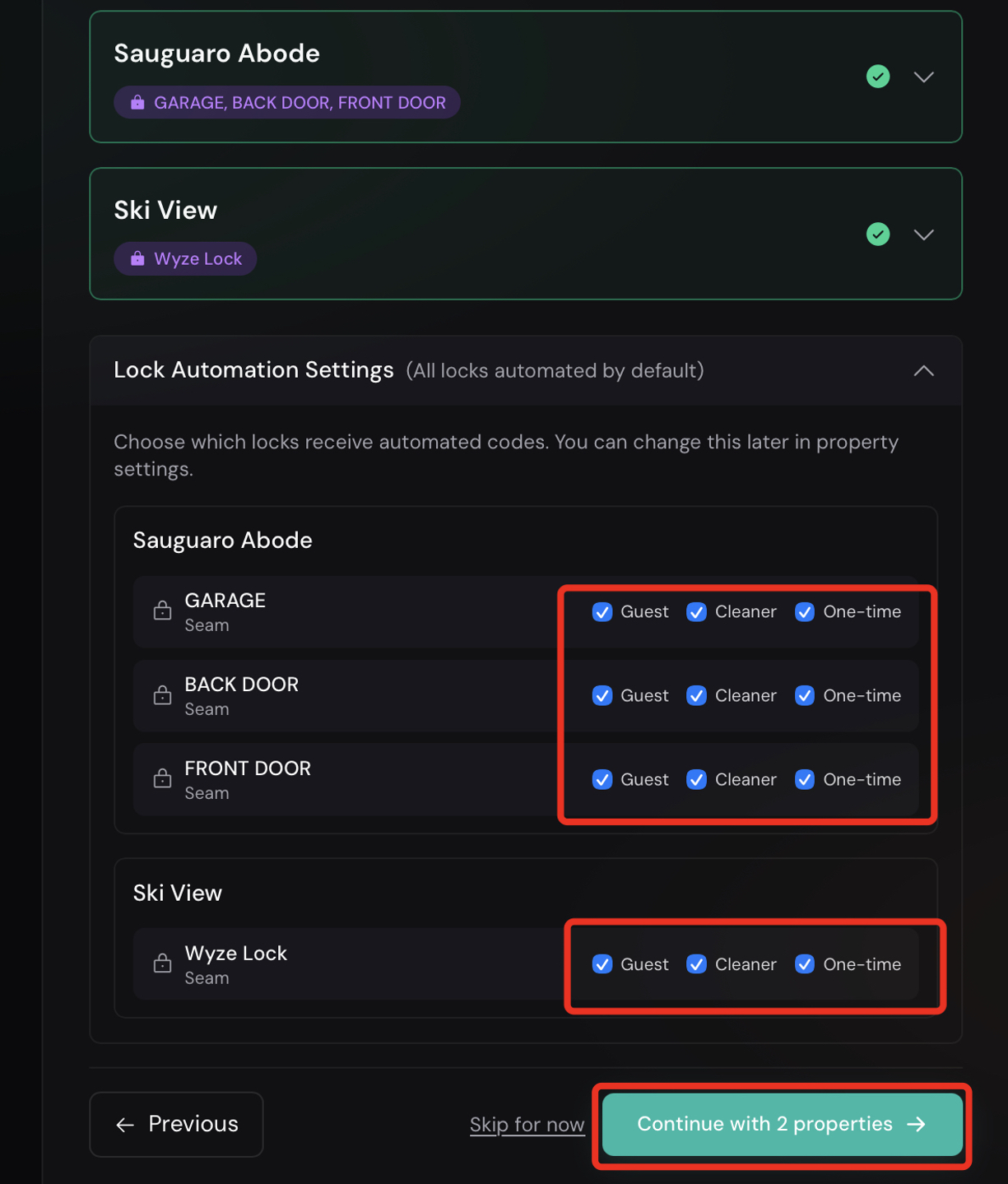Disable Cleaner codes for BACK DOOR
This screenshot has height=1184, width=1008.
click(x=696, y=695)
